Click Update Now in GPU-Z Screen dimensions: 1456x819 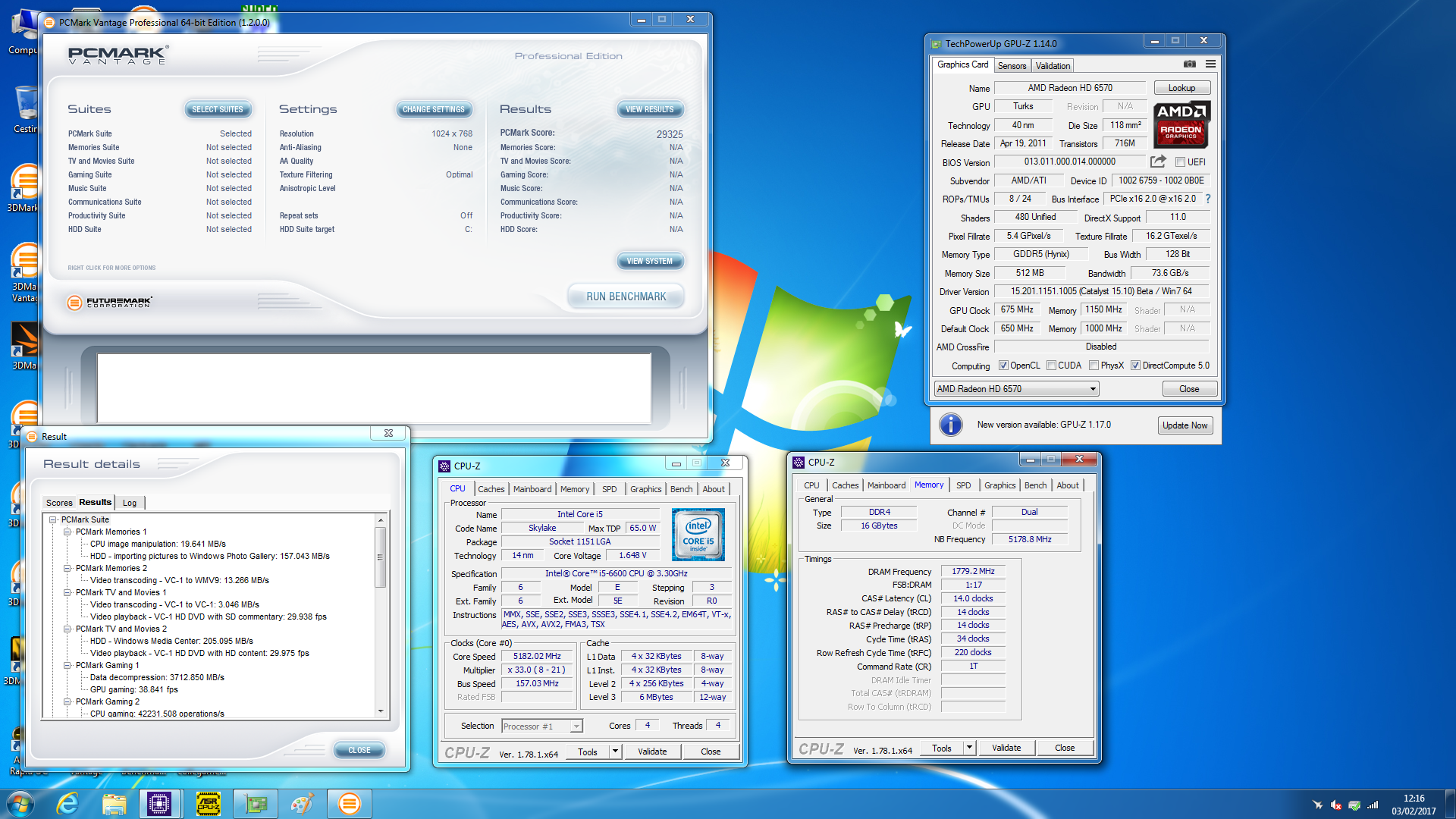(1185, 425)
